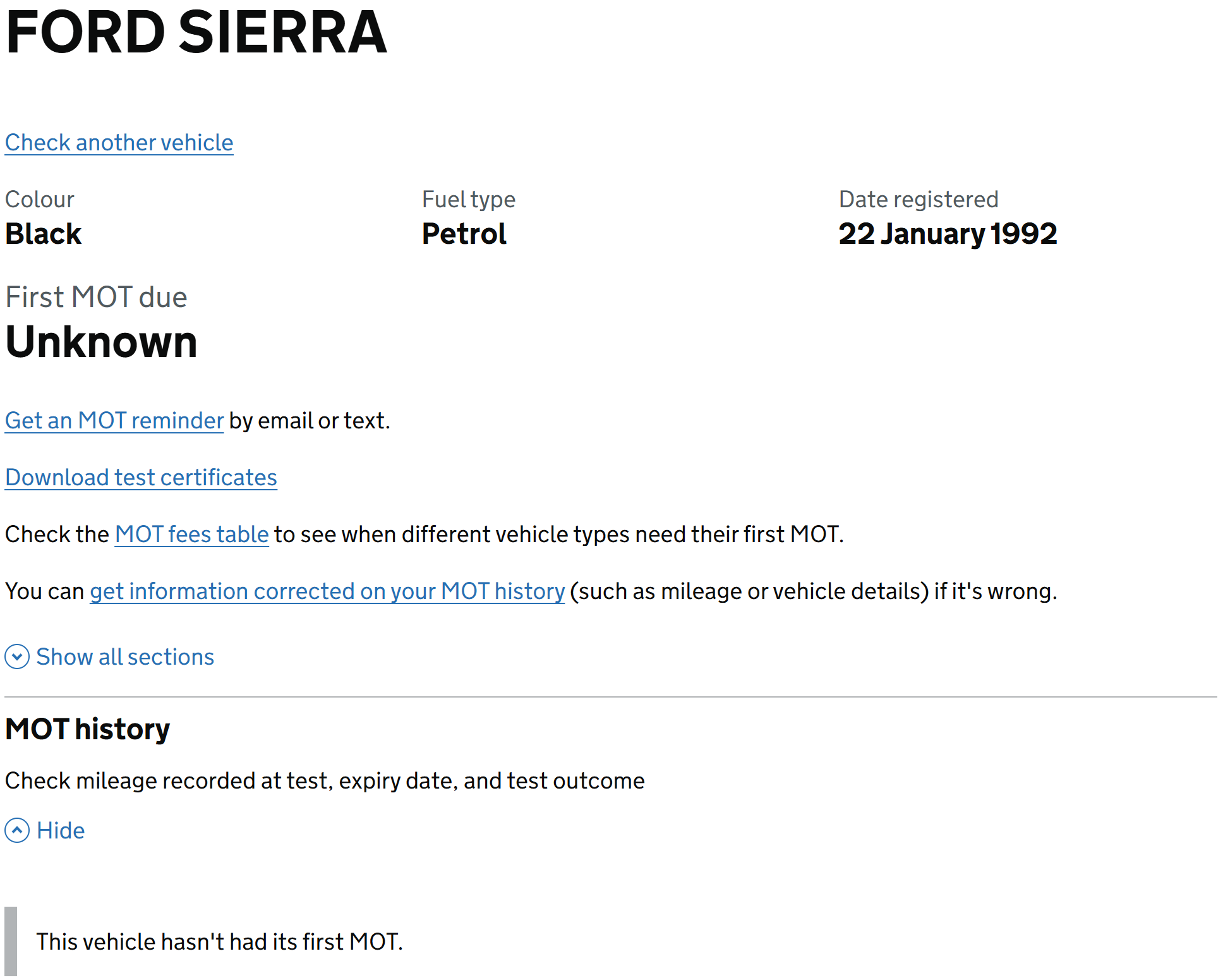Click the date 22 January 1992

pyautogui.click(x=947, y=234)
